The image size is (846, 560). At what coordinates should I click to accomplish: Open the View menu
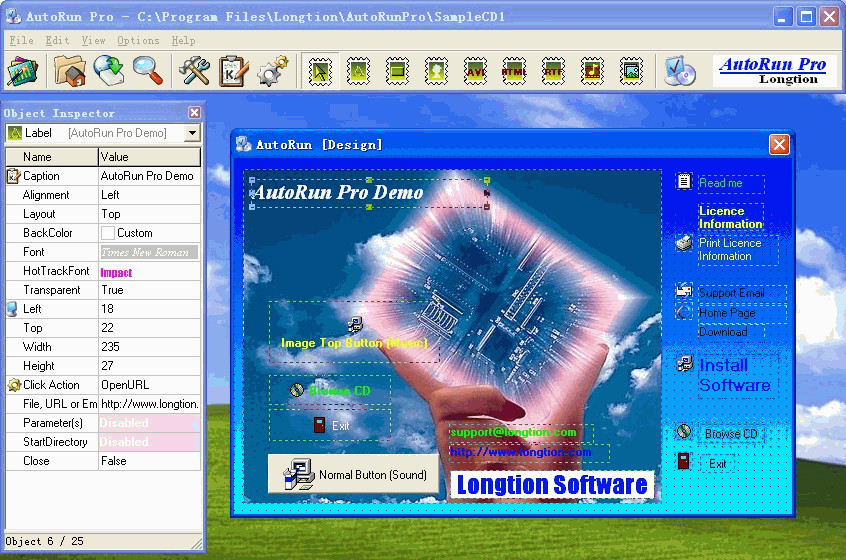point(93,40)
